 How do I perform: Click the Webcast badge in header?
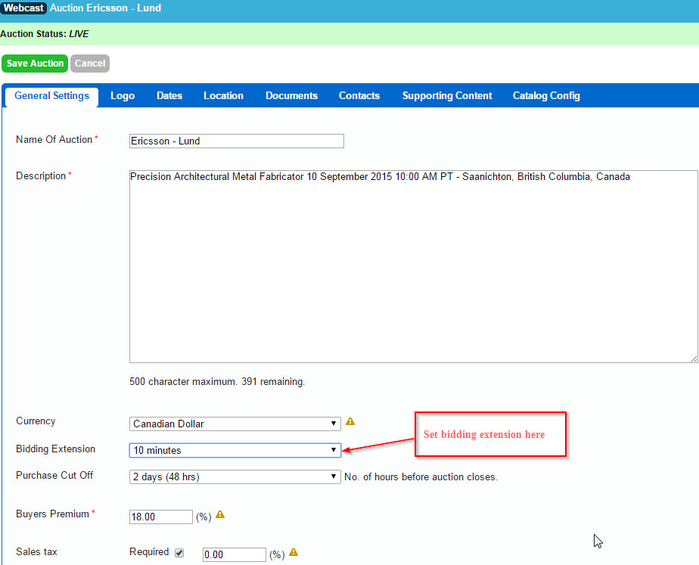pyautogui.click(x=23, y=8)
